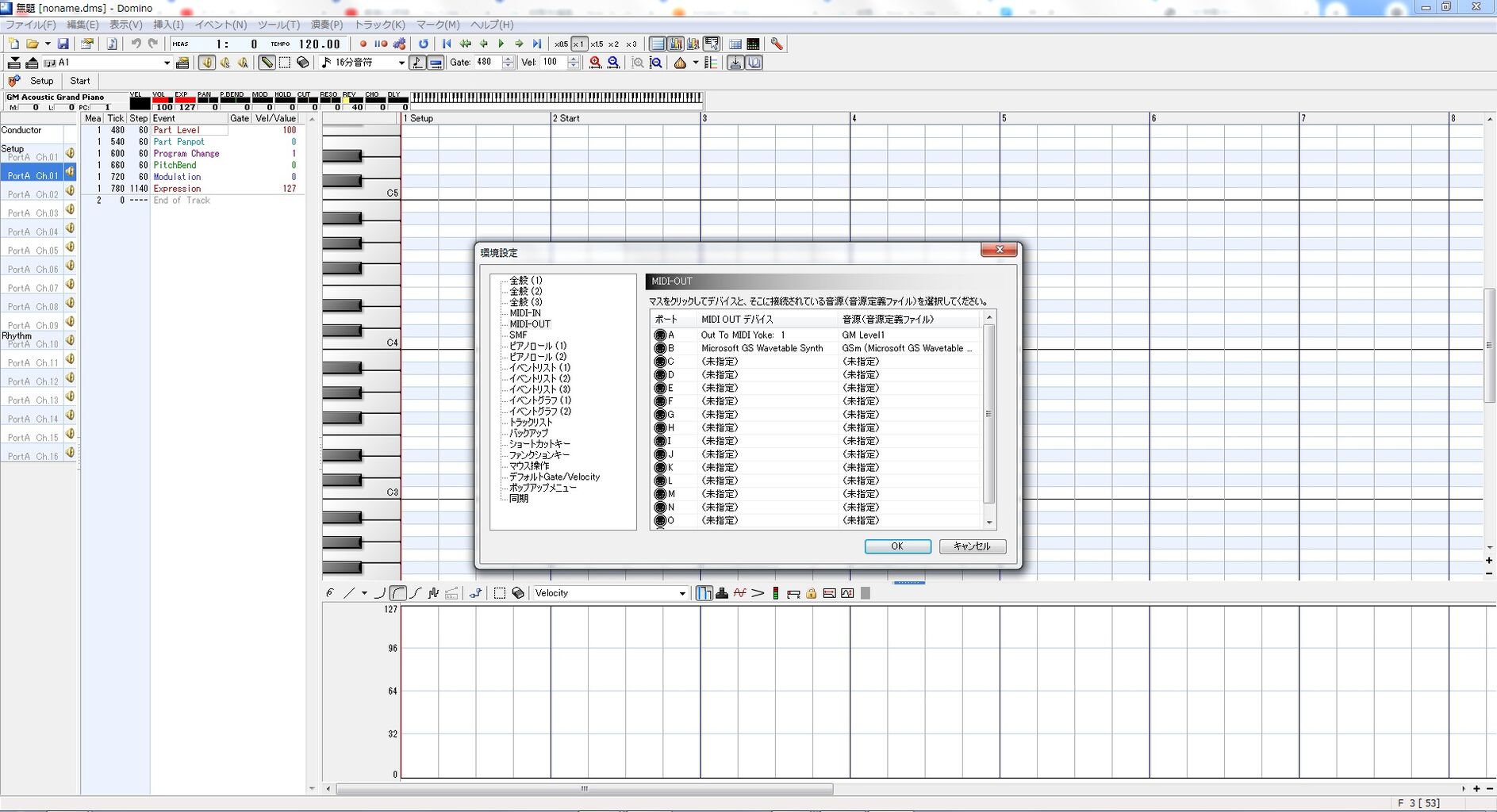
Task: Click the horizontal scrollbar thumb at bottom
Action: point(585,789)
